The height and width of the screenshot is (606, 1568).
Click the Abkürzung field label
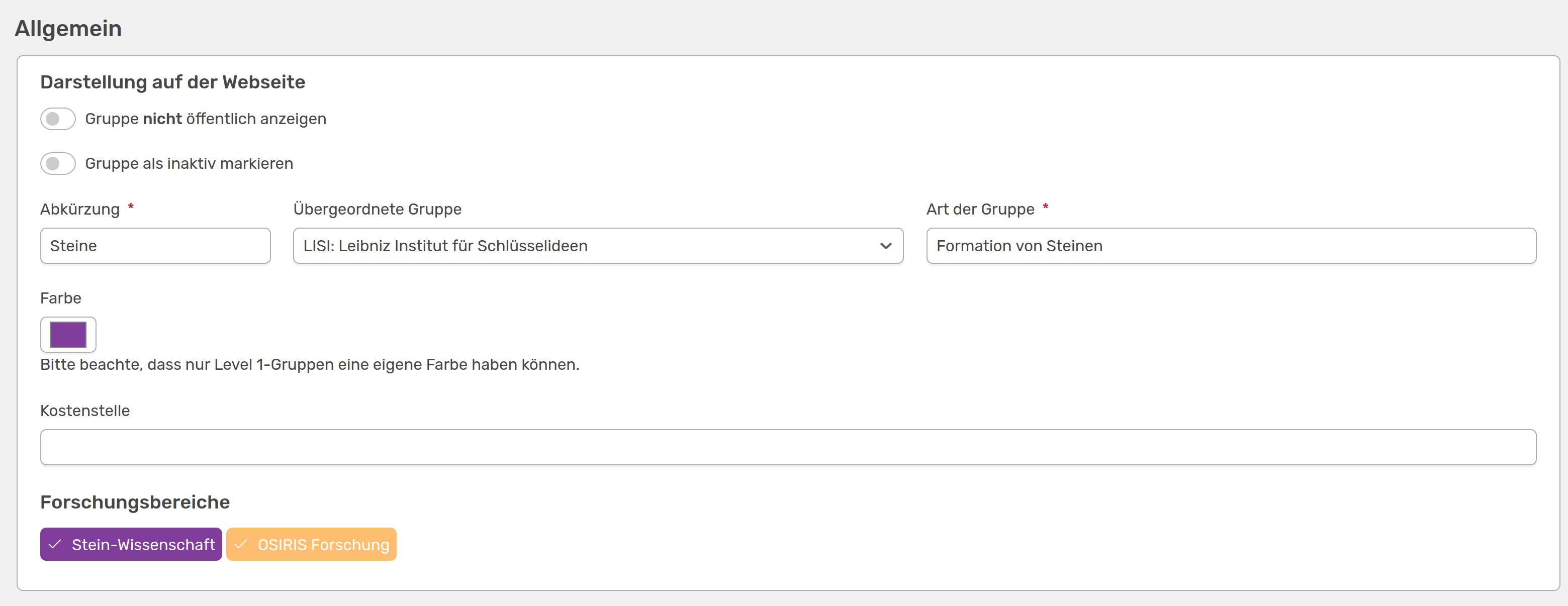(x=80, y=210)
